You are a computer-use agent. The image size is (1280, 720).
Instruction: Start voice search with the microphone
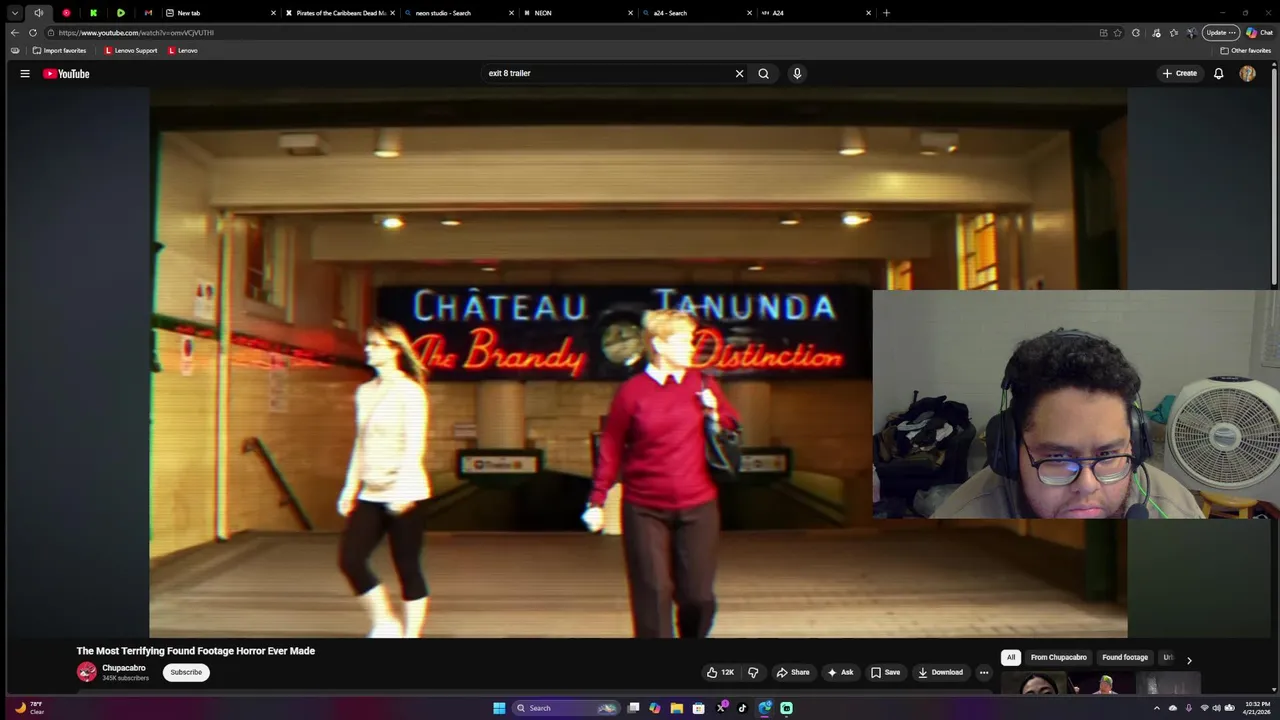(x=797, y=73)
